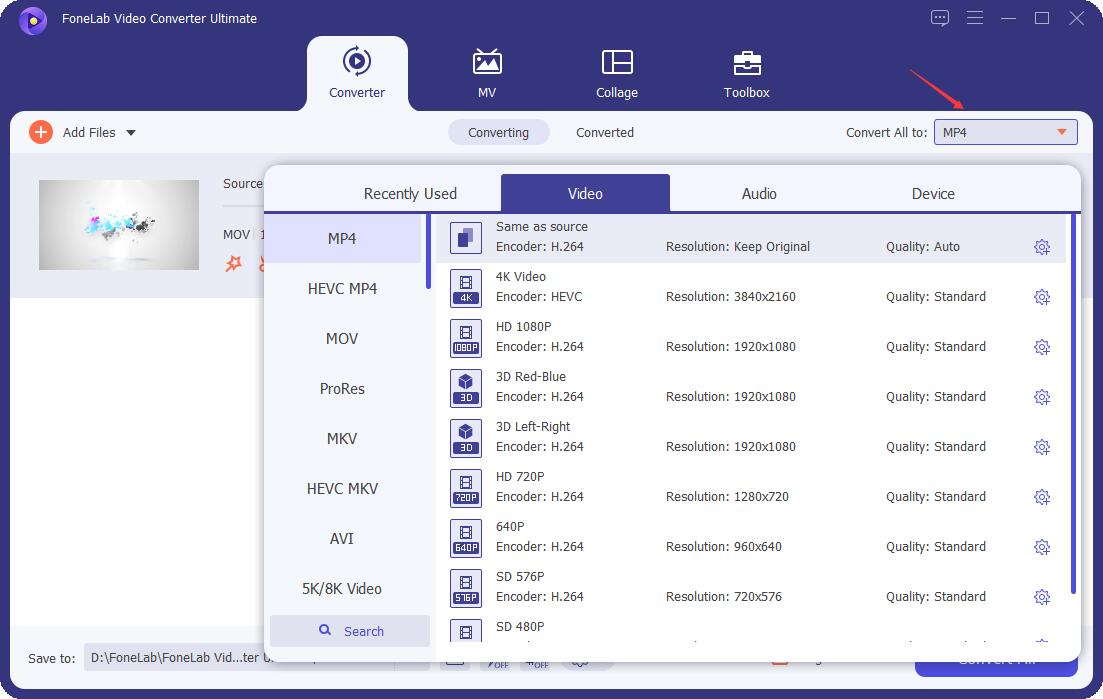
Task: Click the search magnifier icon
Action: pos(325,630)
